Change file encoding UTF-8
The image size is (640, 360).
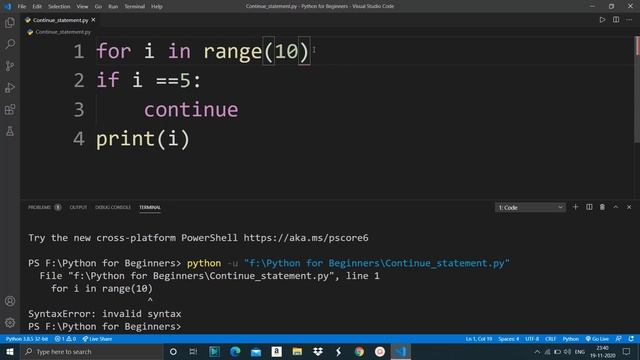[532, 339]
